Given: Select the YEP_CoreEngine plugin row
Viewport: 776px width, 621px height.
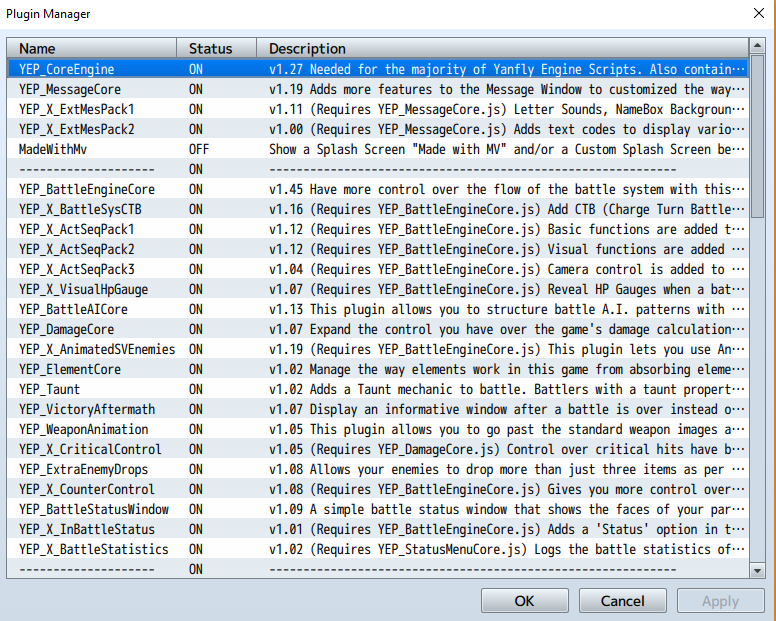Looking at the screenshot, I should point(378,69).
